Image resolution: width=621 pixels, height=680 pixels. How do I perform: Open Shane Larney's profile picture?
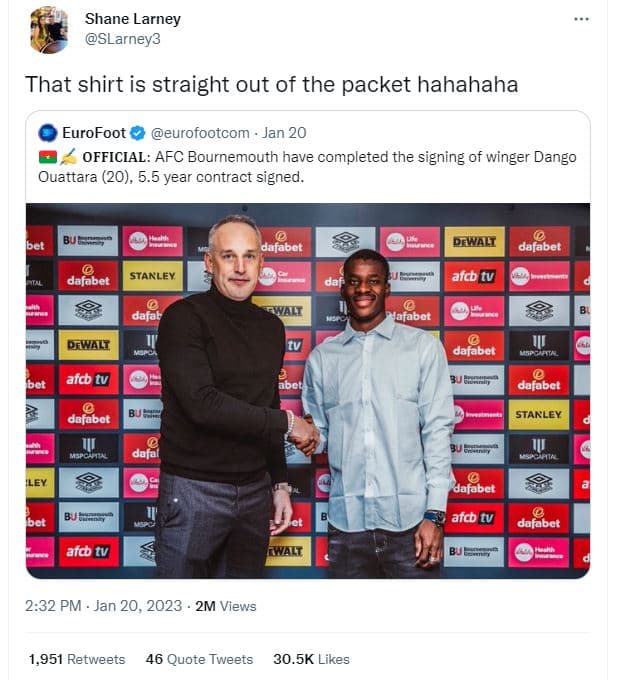pos(49,29)
